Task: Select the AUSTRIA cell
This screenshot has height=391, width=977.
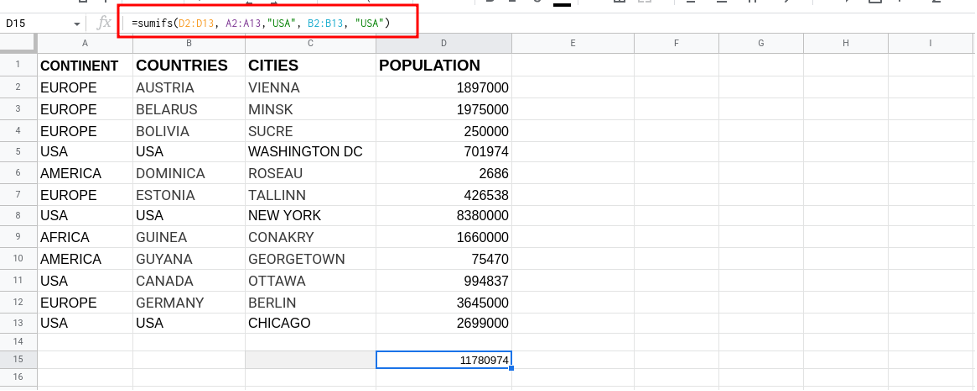Action: pyautogui.click(x=189, y=88)
